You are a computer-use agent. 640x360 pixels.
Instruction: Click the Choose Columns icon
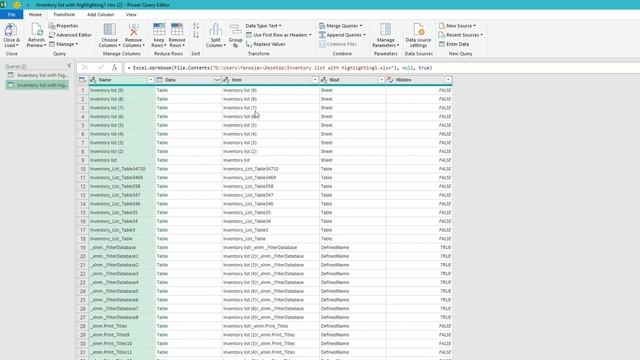[109, 30]
